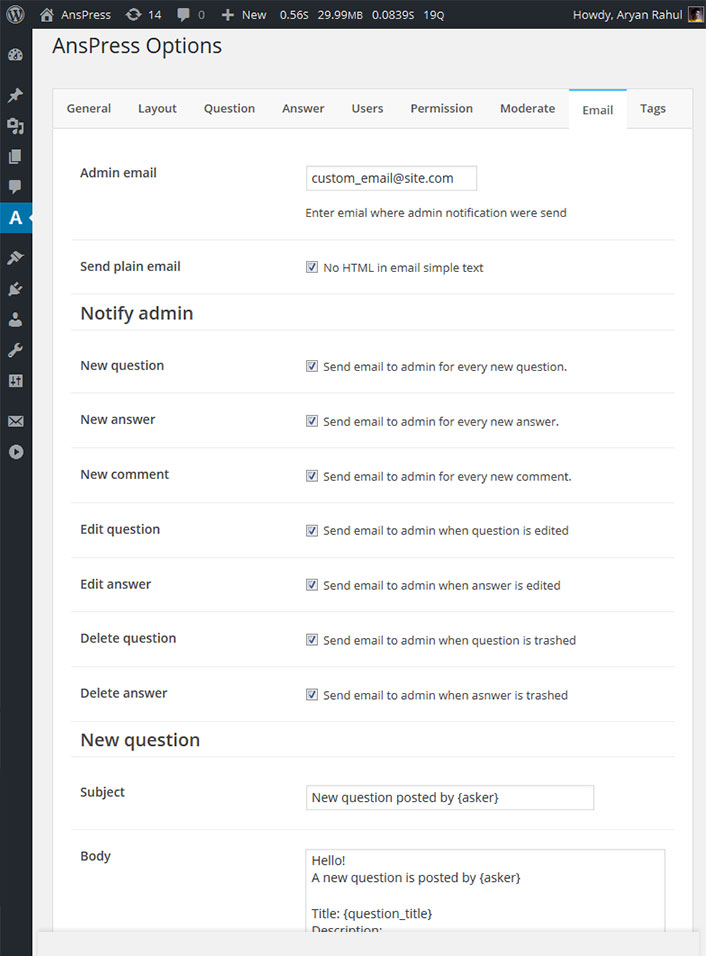Click the WordPress logo in the admin bar
Screen dimensions: 706x956
click(x=15, y=14)
